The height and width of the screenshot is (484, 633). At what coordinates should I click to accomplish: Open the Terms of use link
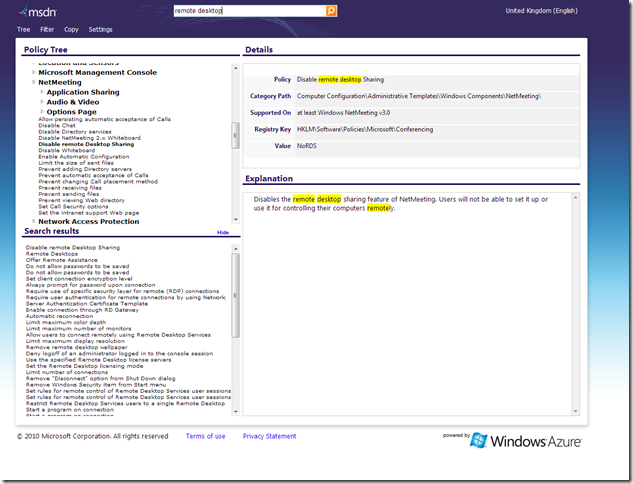[x=205, y=436]
